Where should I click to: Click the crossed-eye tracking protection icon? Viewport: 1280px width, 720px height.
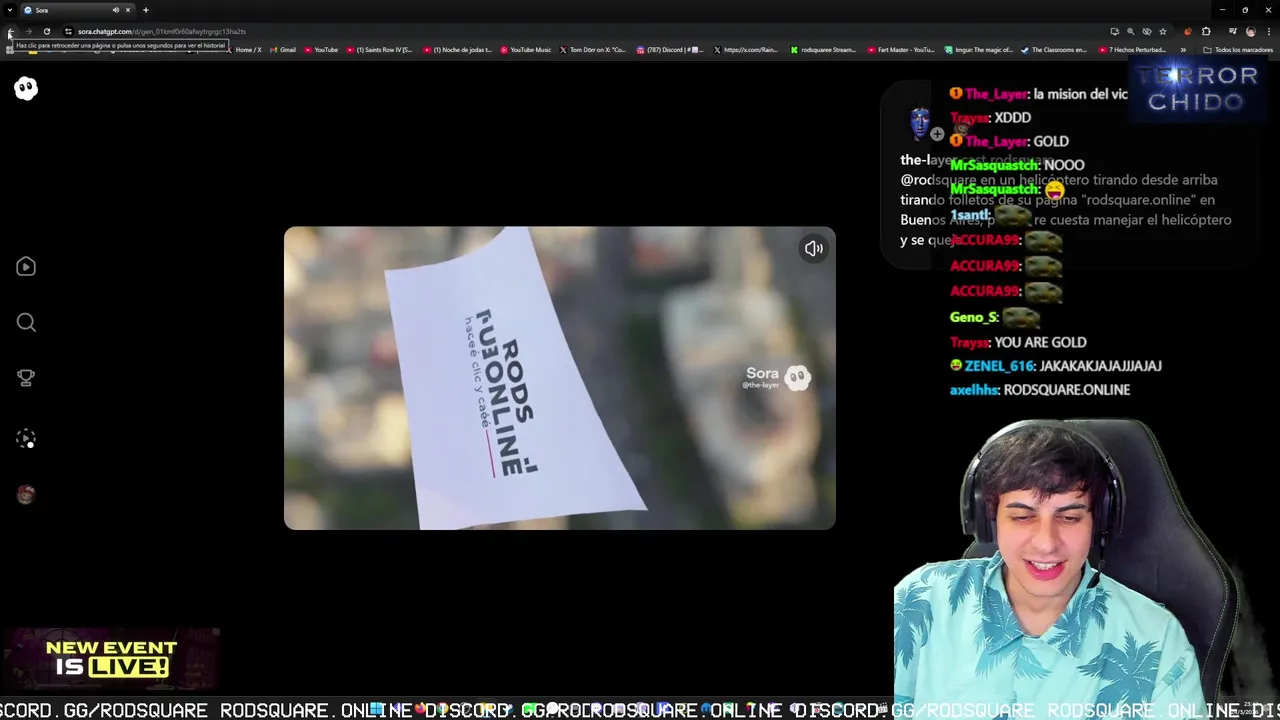(1147, 31)
